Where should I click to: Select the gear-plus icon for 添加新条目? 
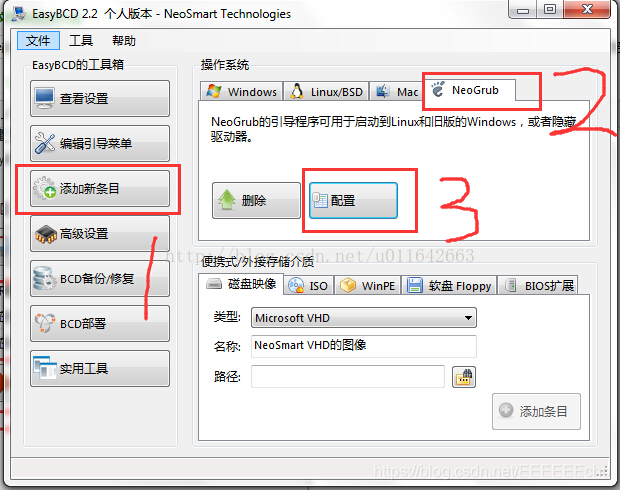(x=44, y=188)
